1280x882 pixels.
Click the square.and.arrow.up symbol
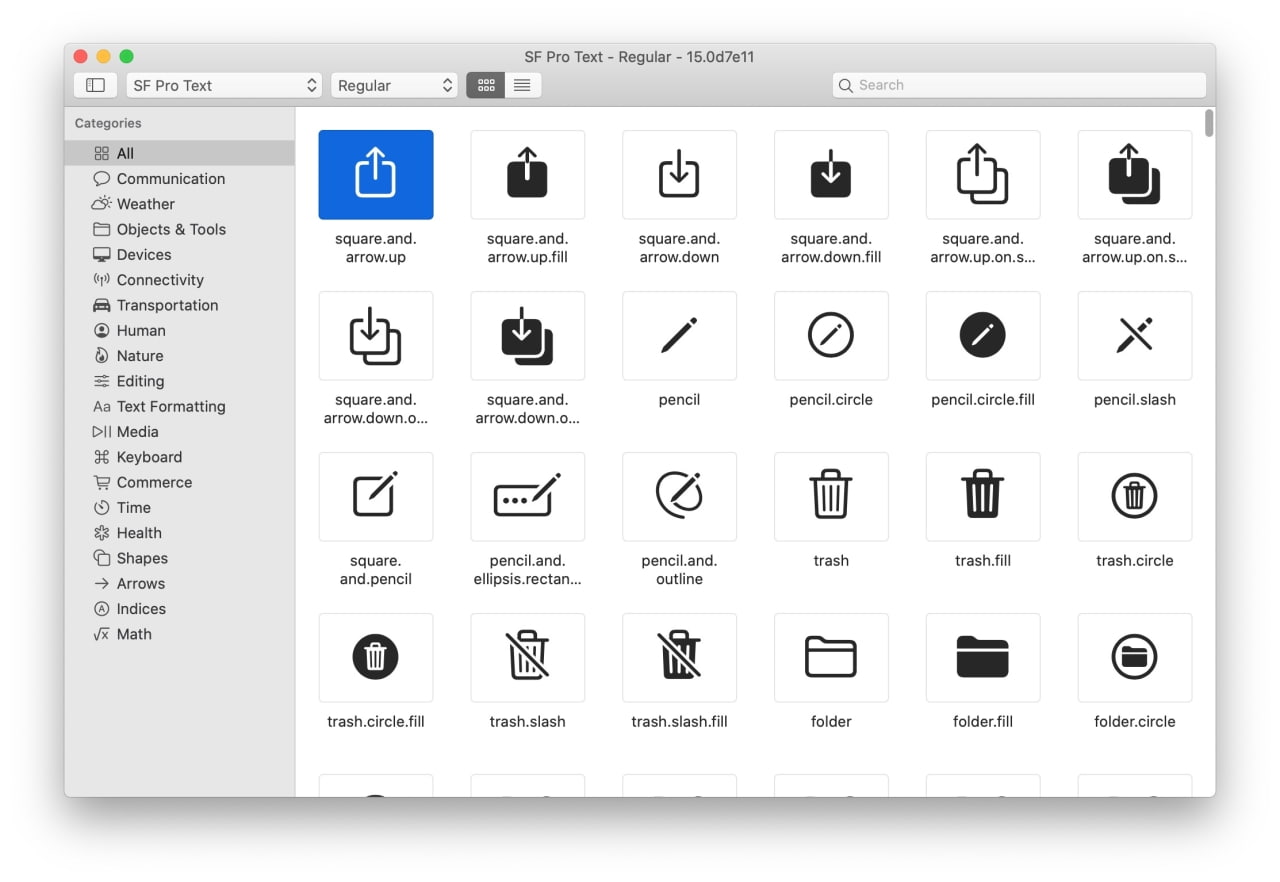tap(376, 174)
